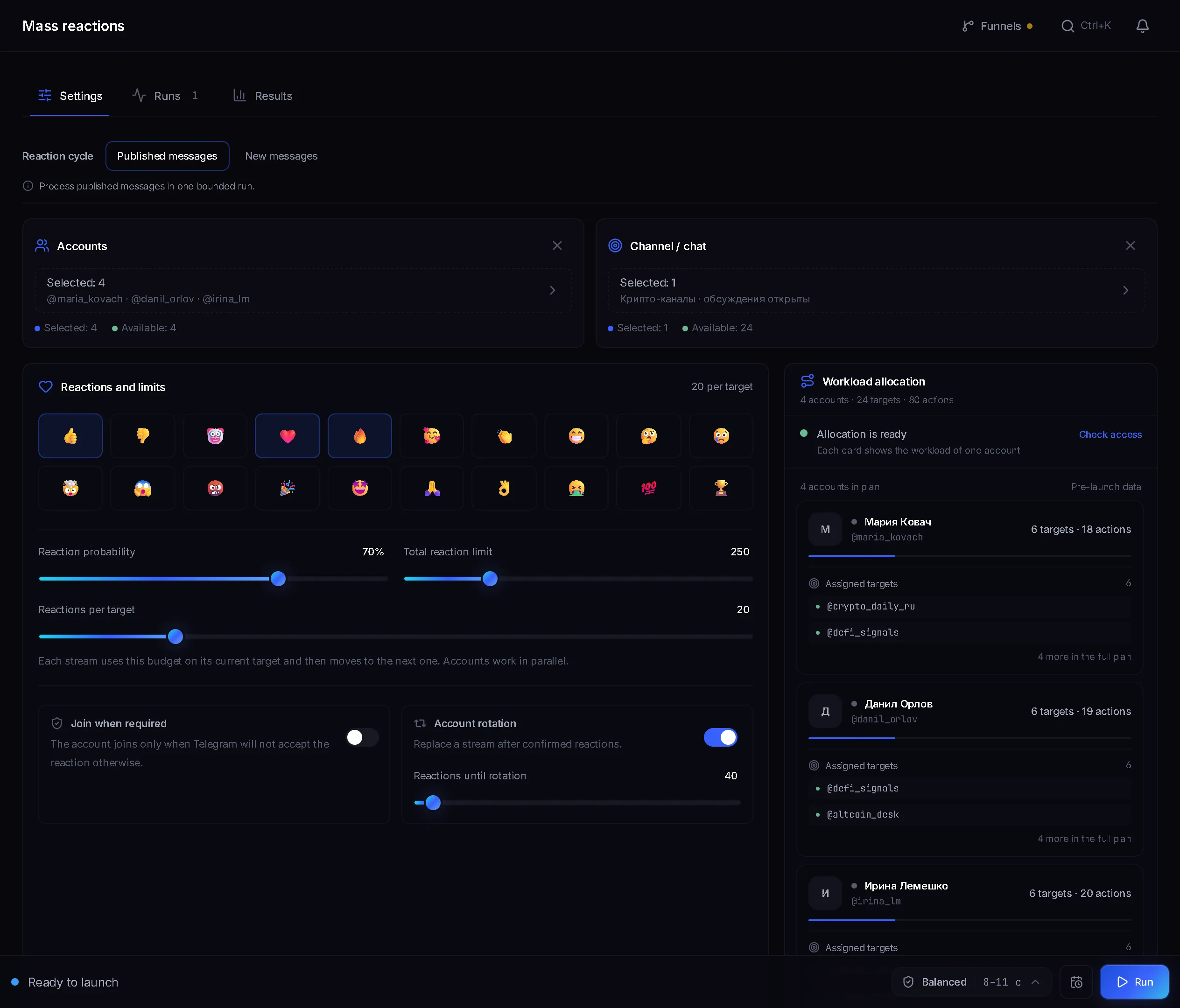
Task: Open the Funnels branch icon
Action: 968,26
